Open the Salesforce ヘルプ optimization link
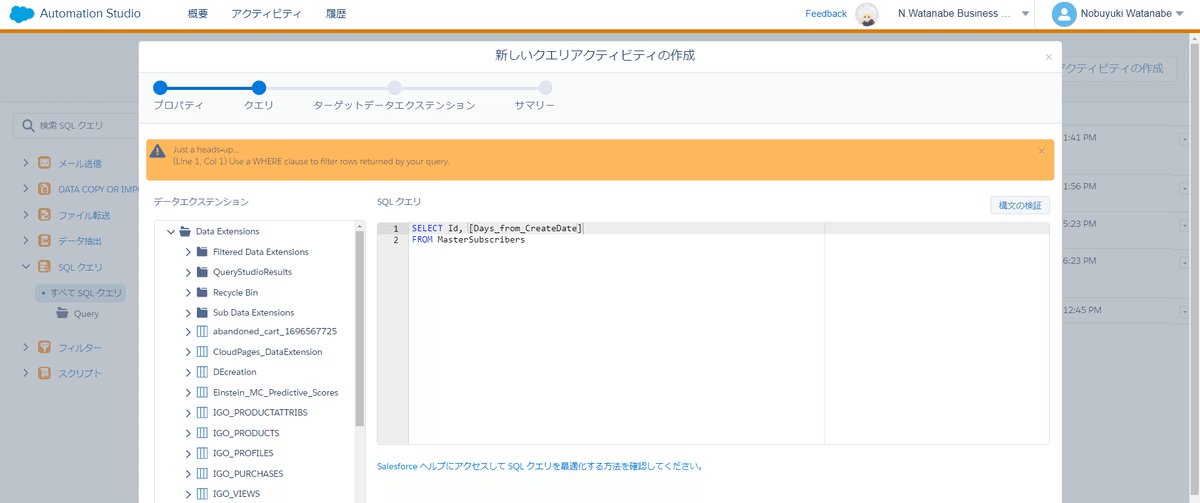This screenshot has height=503, width=1200. 540,466
